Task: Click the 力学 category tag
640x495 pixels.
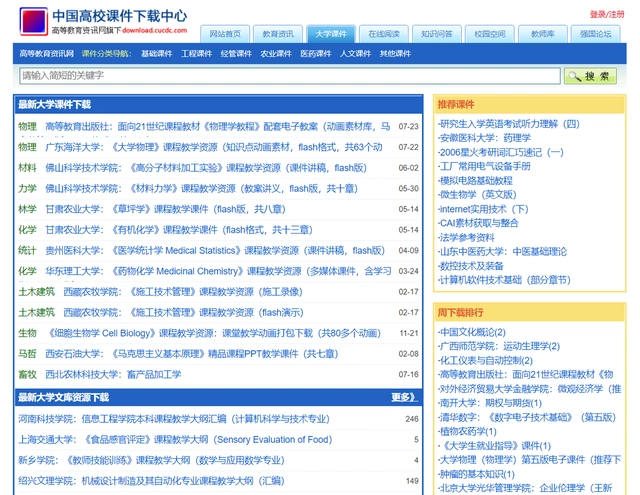Action: pyautogui.click(x=27, y=189)
